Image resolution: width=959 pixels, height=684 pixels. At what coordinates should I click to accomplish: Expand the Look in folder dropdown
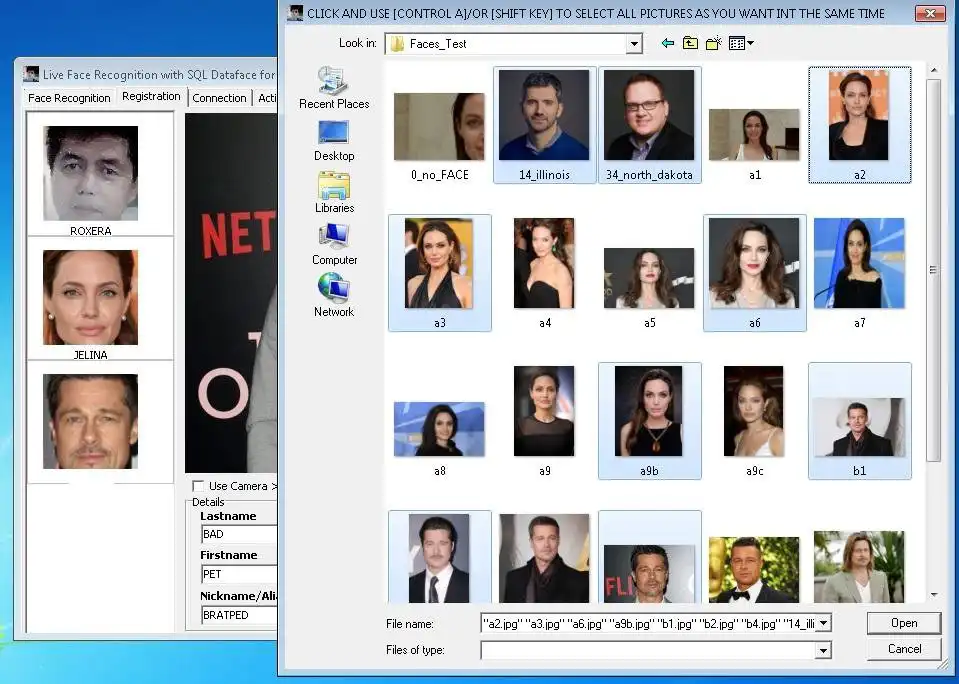pos(634,43)
